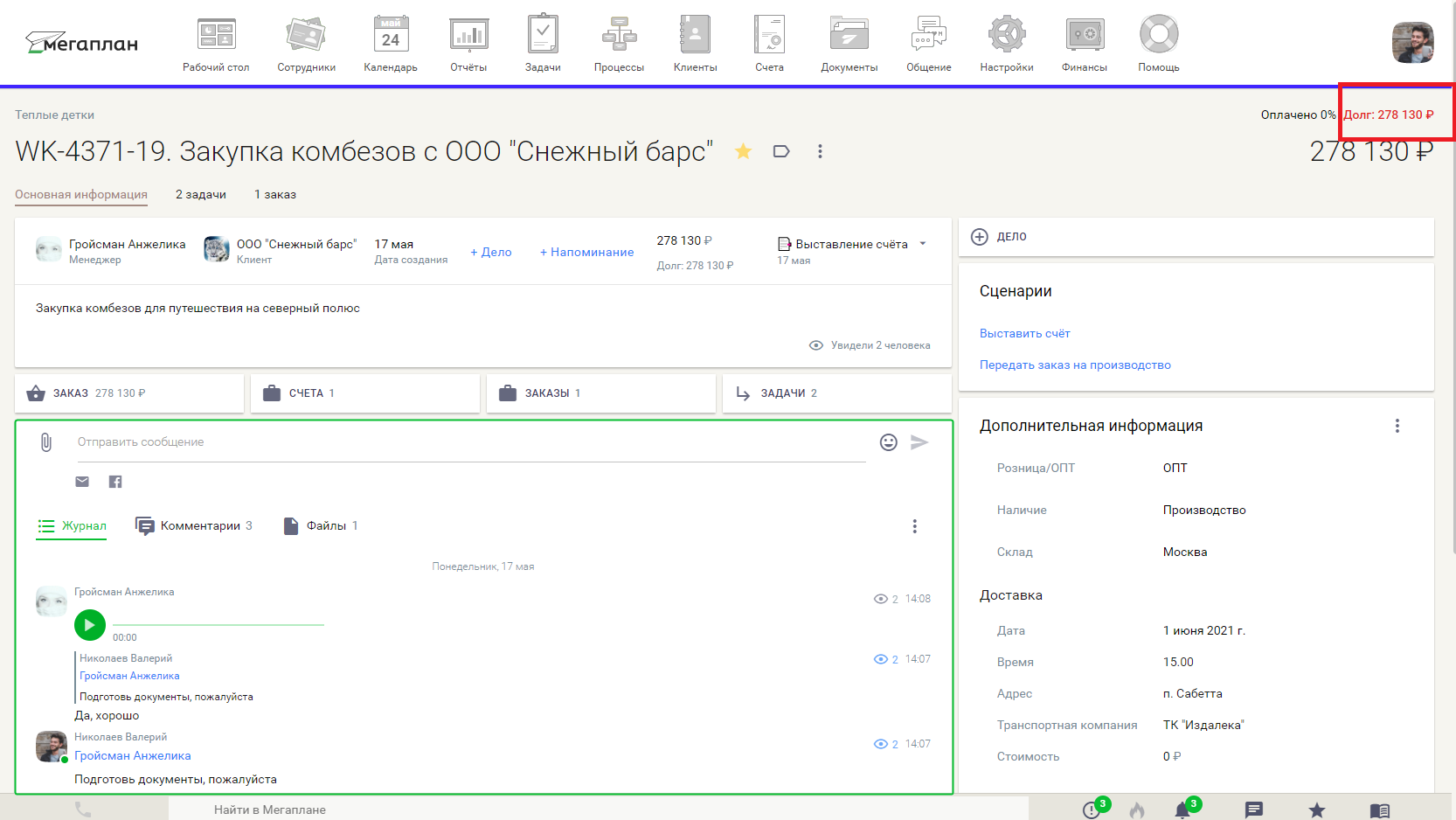Screen dimensions: 1456x820
Task: Focus the Найти в Мегаплане search field
Action: tap(599, 810)
